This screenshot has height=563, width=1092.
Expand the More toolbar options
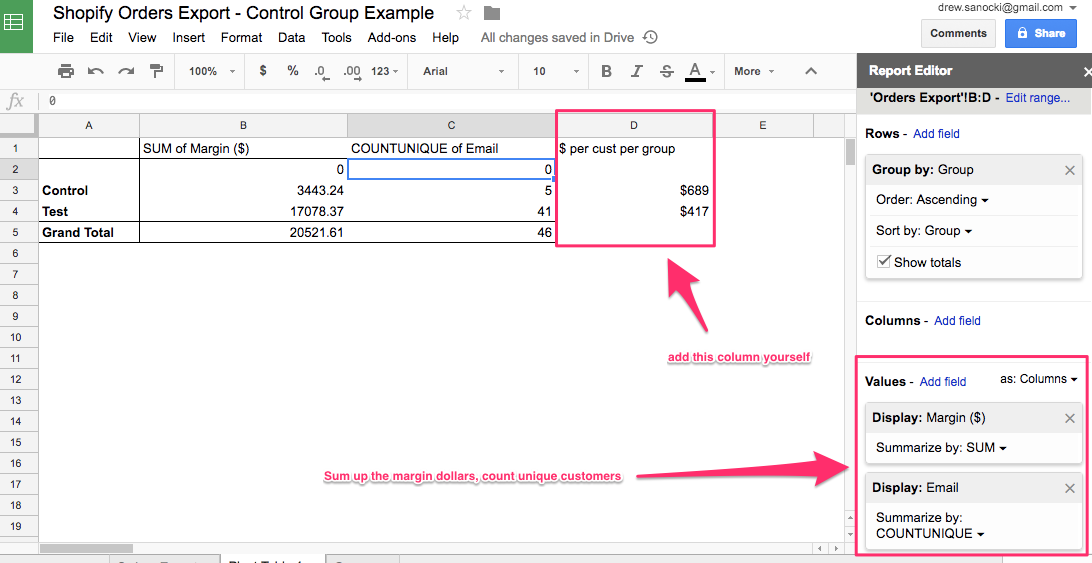pyautogui.click(x=754, y=71)
